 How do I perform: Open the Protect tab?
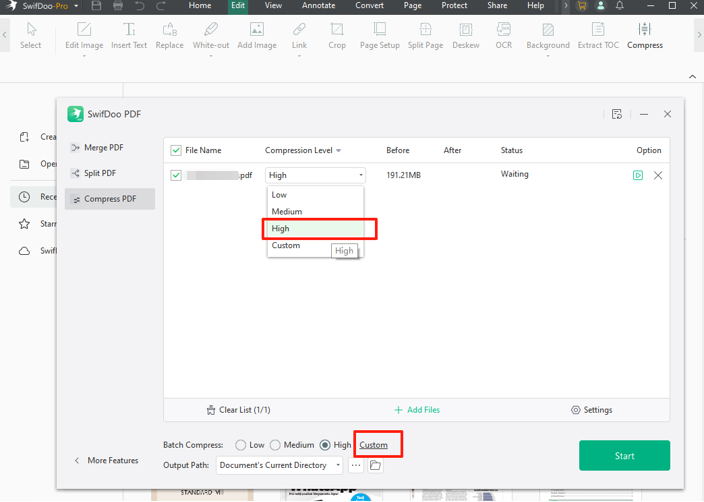[454, 6]
